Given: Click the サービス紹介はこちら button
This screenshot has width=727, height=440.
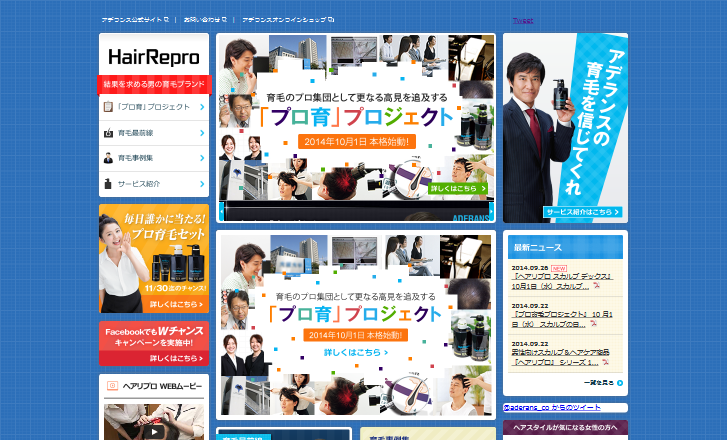Looking at the screenshot, I should (x=582, y=212).
